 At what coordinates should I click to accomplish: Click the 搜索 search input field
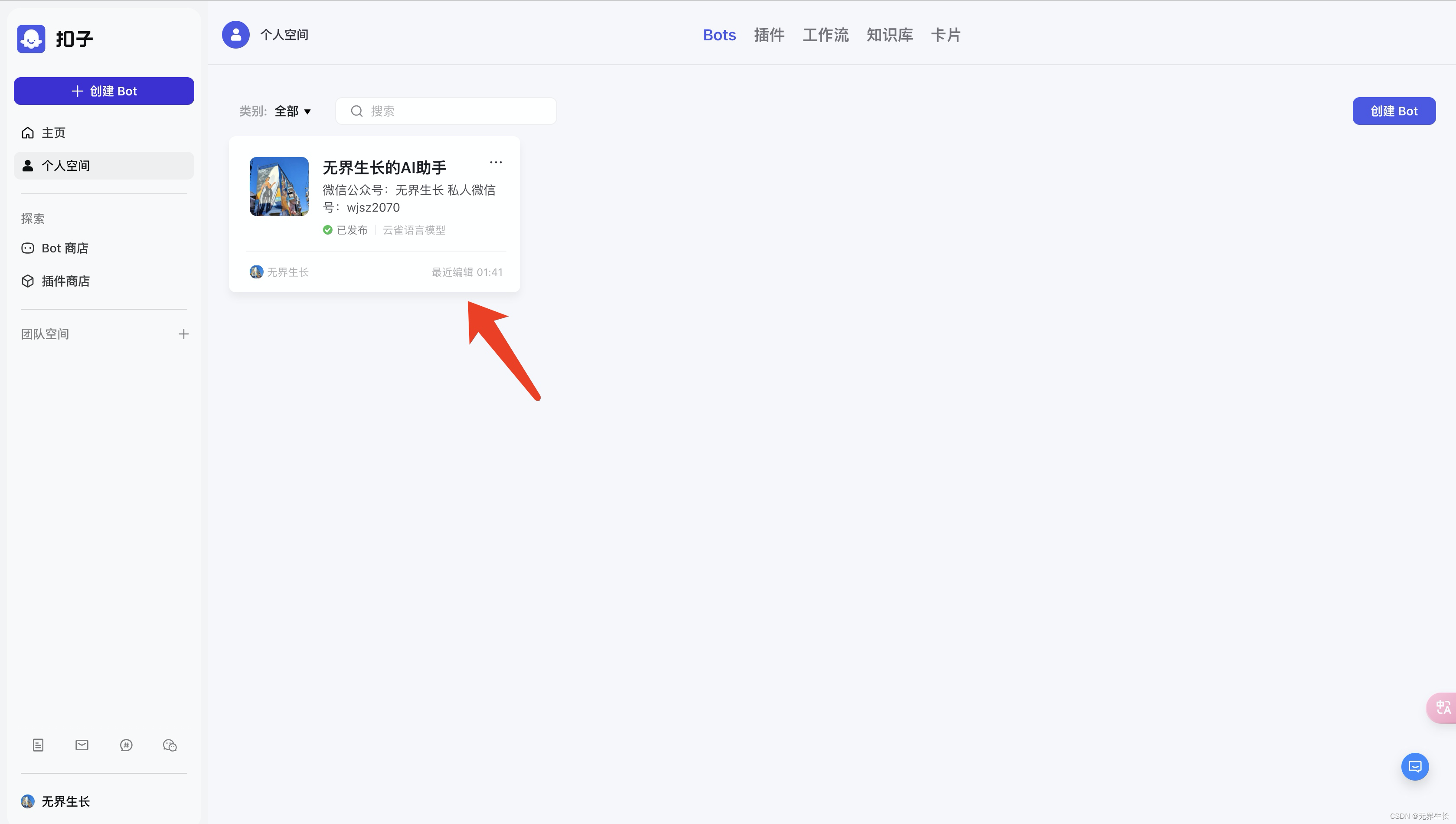[453, 111]
